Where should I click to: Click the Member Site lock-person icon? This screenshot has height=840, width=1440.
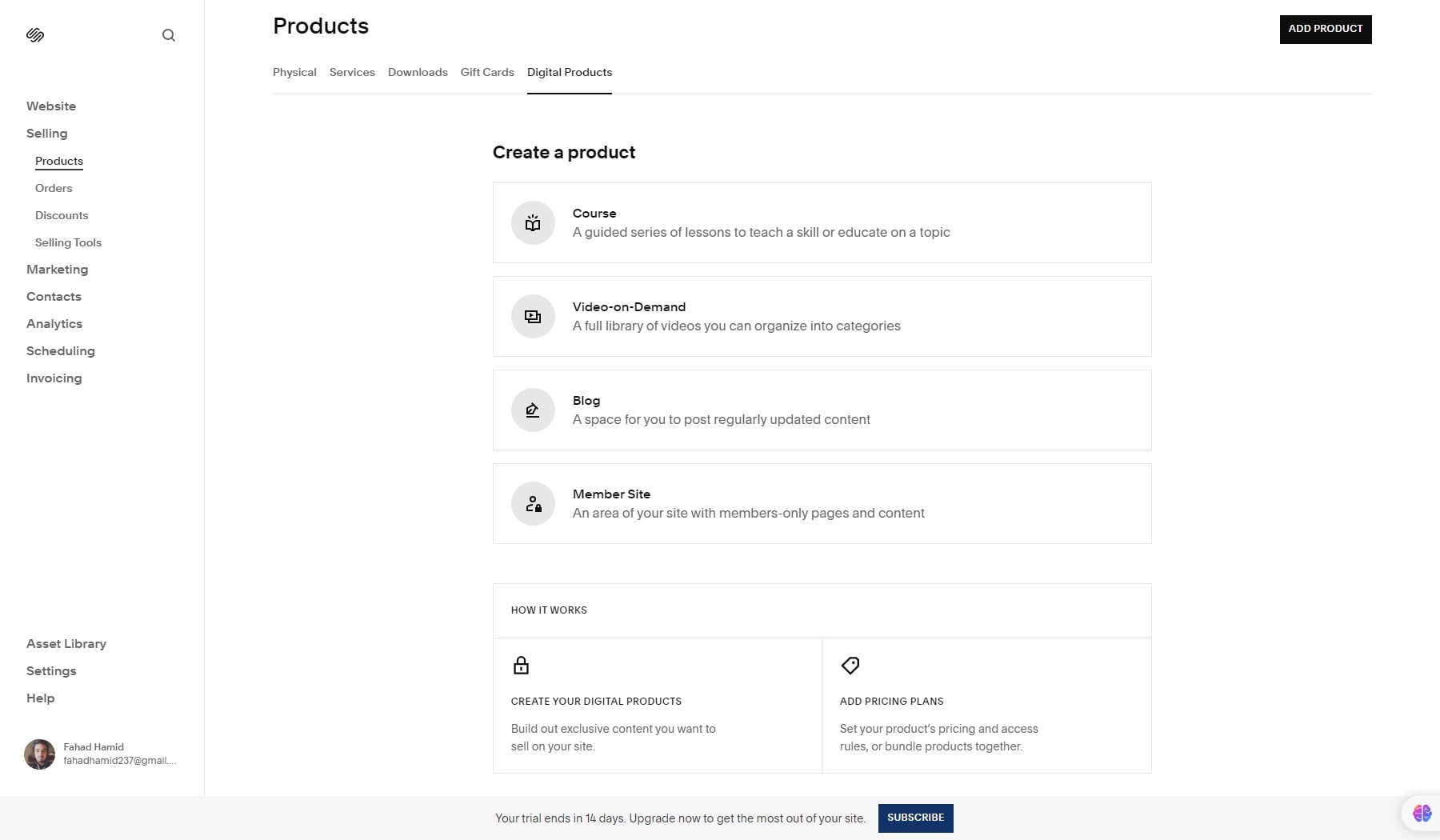point(533,503)
